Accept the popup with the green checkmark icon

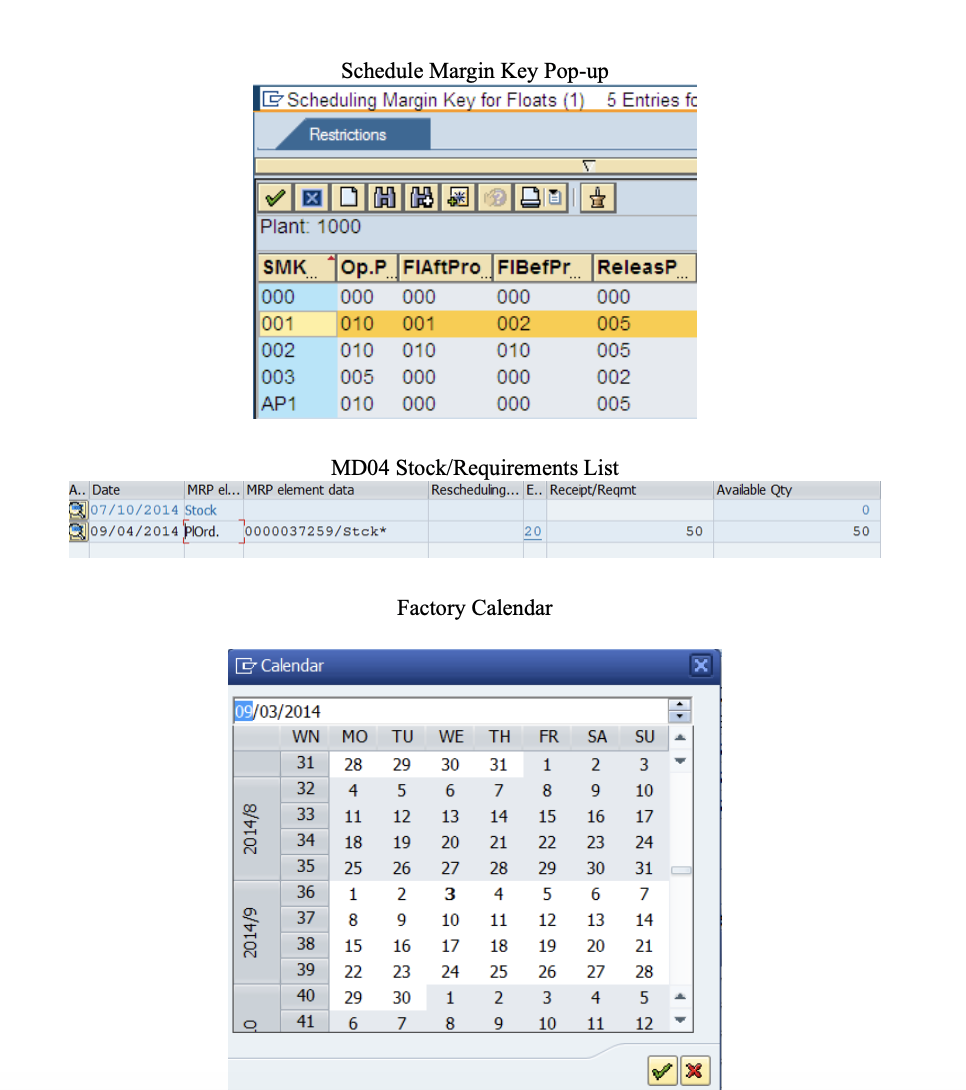point(275,197)
